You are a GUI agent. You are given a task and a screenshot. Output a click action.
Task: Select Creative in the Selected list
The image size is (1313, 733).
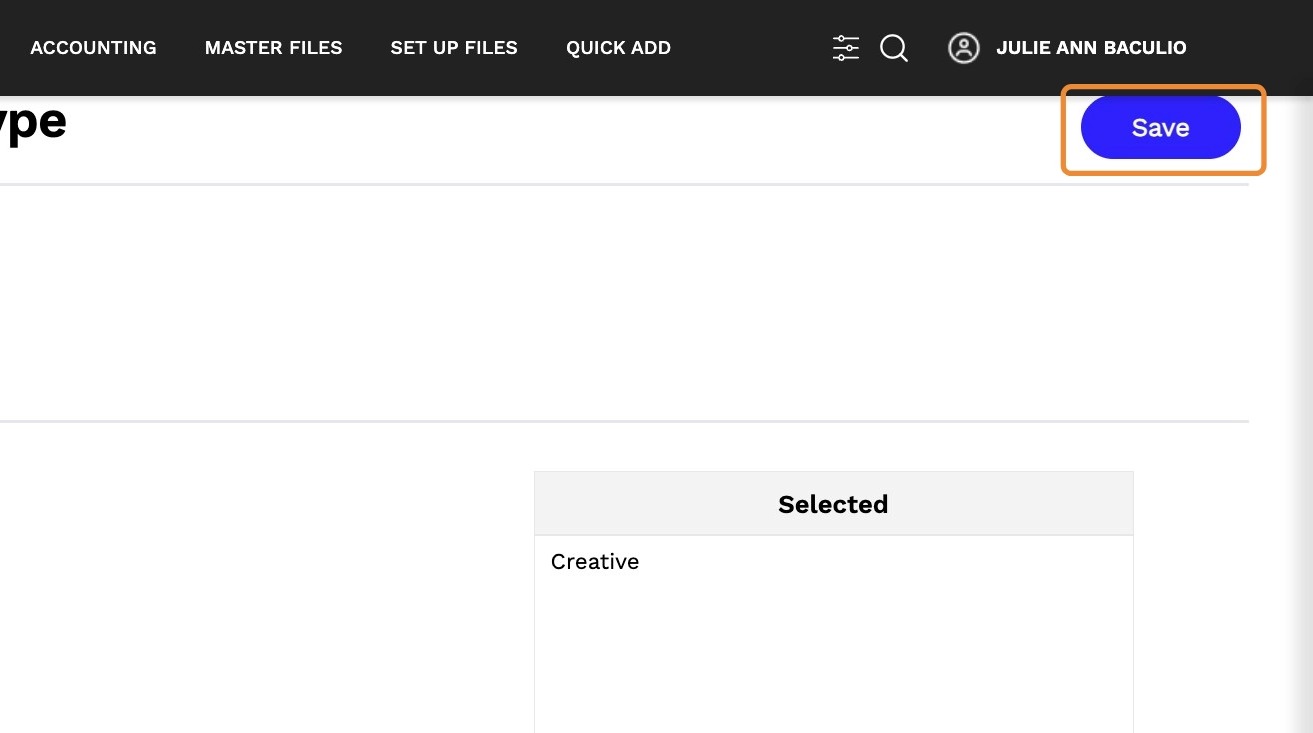tap(595, 562)
